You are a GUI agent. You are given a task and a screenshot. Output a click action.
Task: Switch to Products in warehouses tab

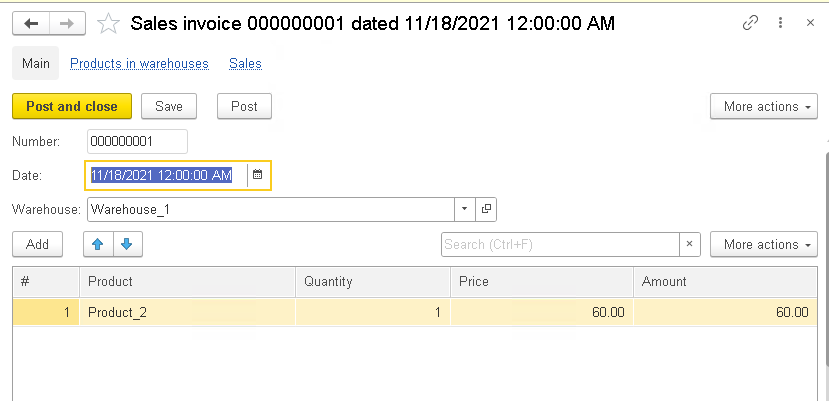140,64
